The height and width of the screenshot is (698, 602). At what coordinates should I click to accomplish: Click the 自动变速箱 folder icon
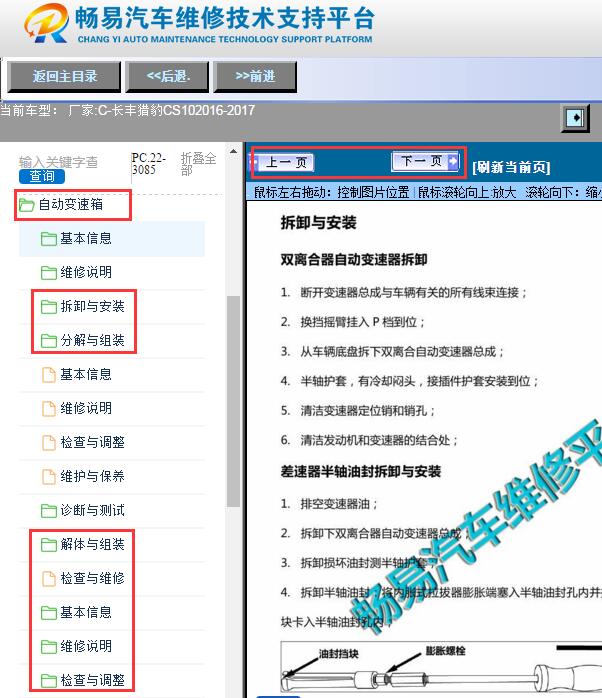pyautogui.click(x=27, y=205)
